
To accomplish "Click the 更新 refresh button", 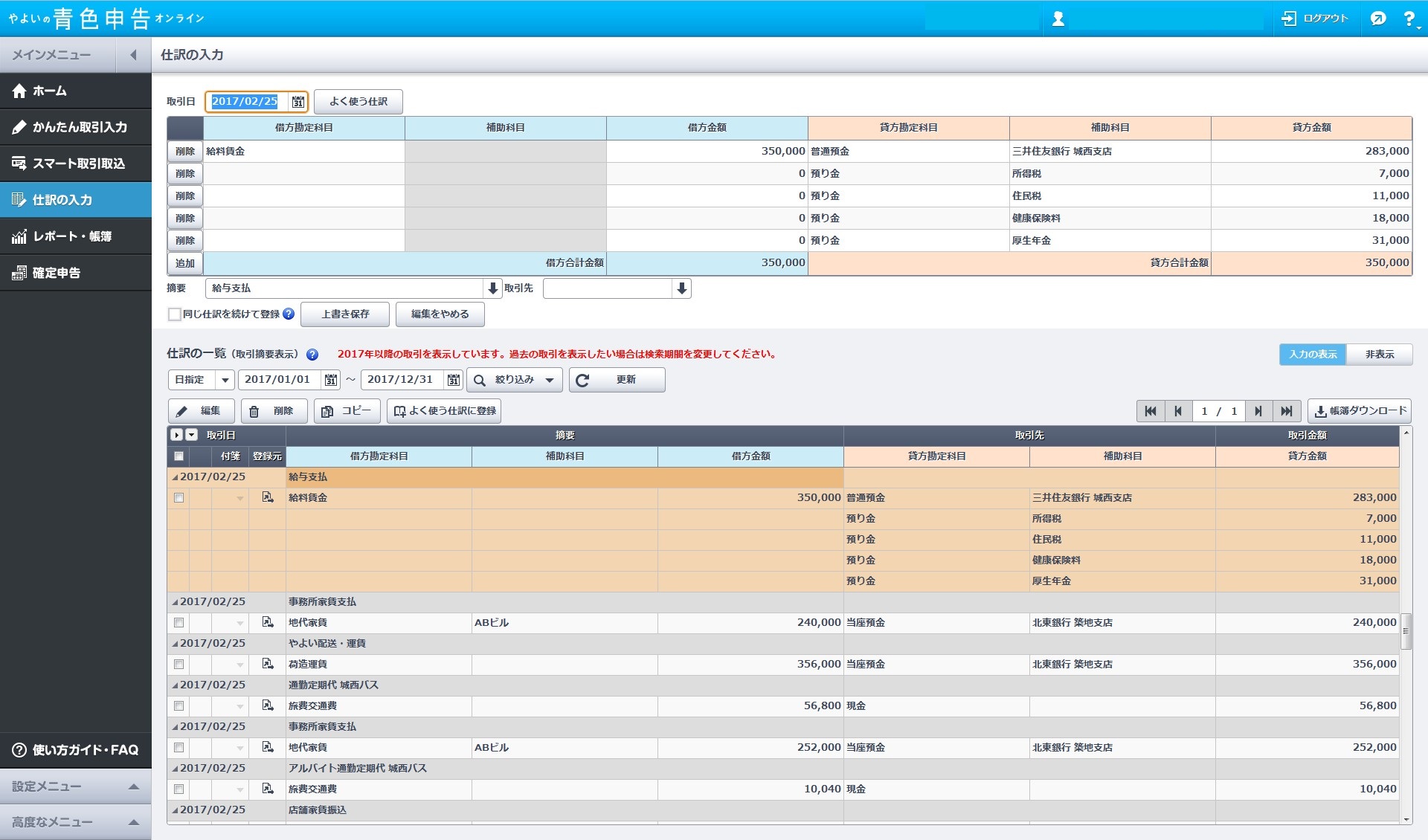I will 617,380.
